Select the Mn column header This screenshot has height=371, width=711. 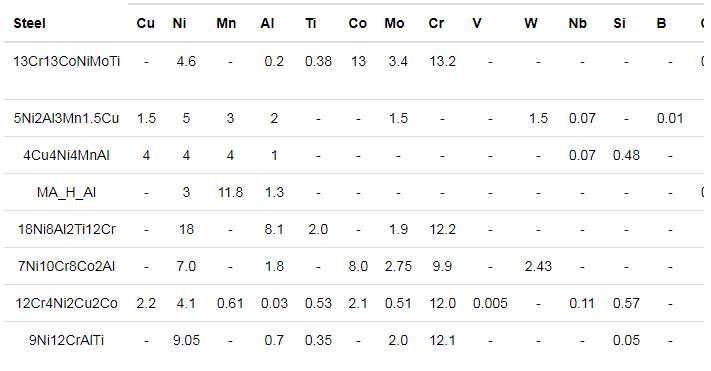coord(226,23)
